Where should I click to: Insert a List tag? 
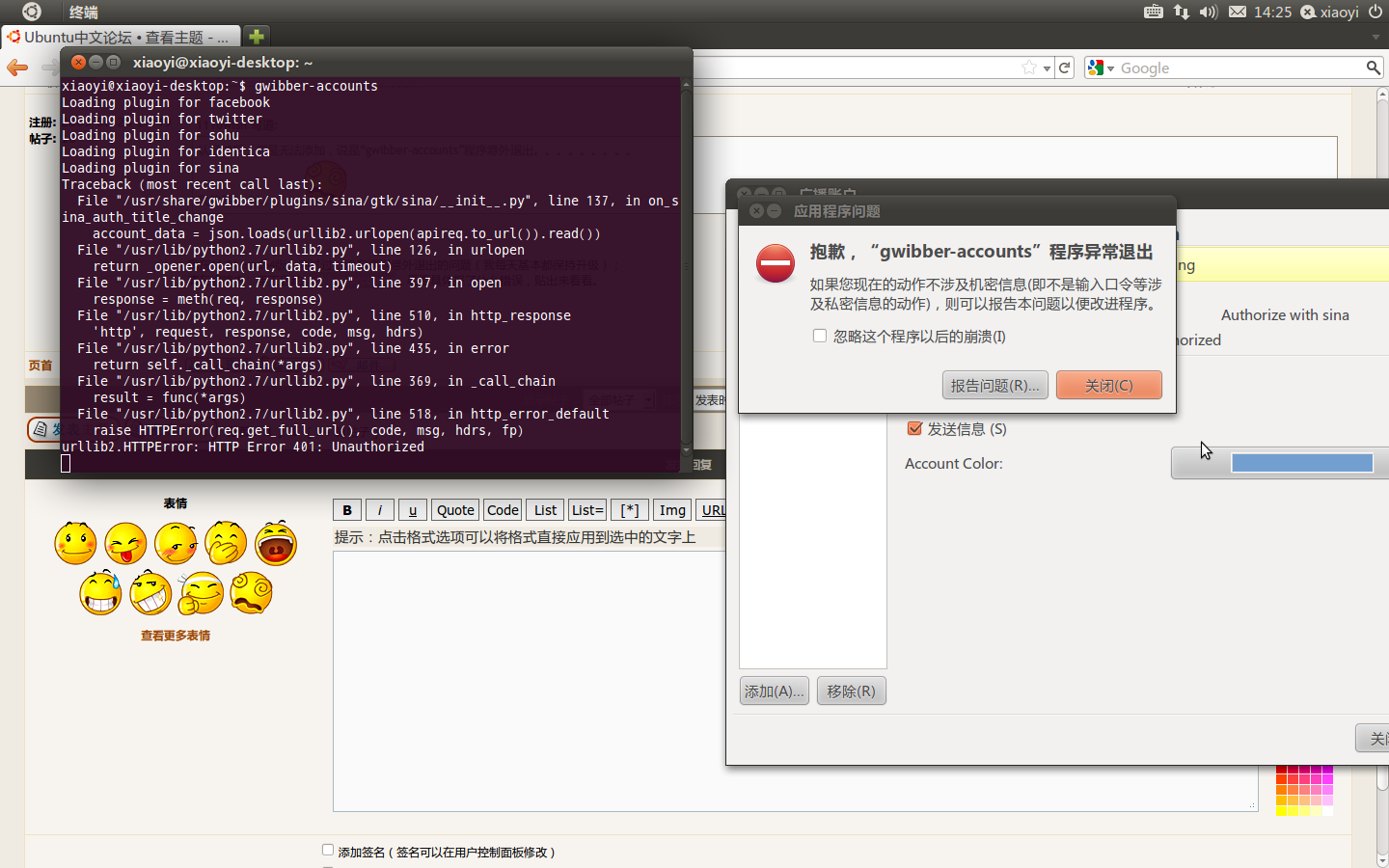(x=545, y=510)
